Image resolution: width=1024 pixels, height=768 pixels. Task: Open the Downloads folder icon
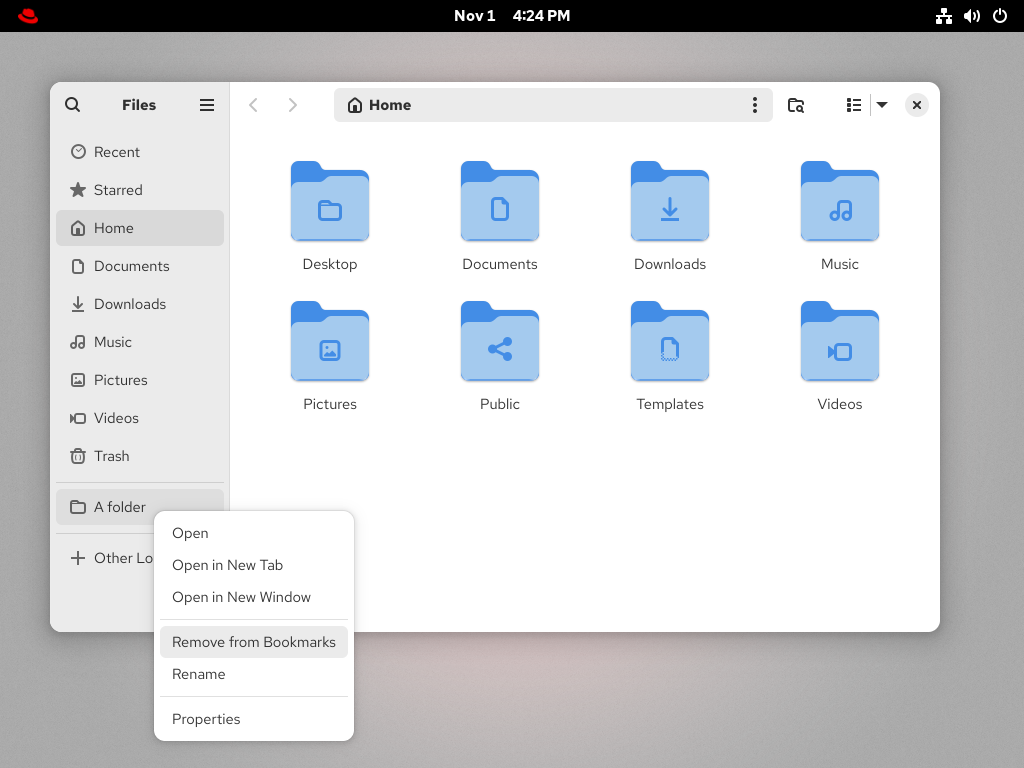point(669,203)
